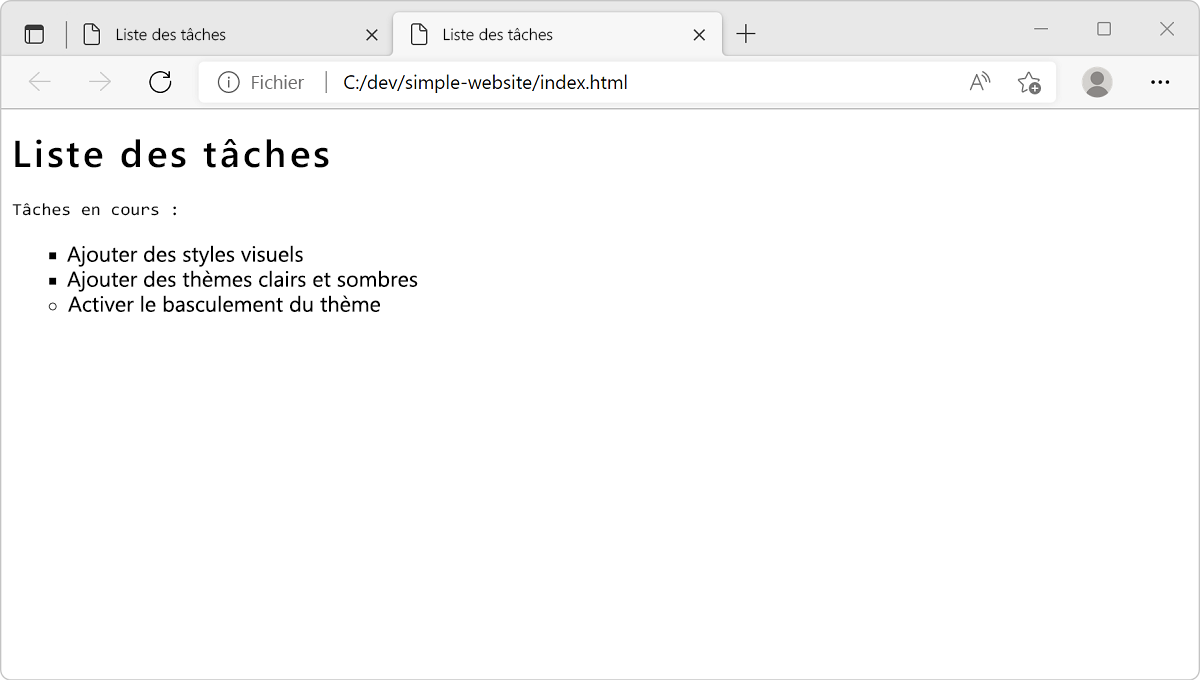Viewport: 1200px width, 680px height.
Task: Refresh the current page
Action: coord(160,82)
